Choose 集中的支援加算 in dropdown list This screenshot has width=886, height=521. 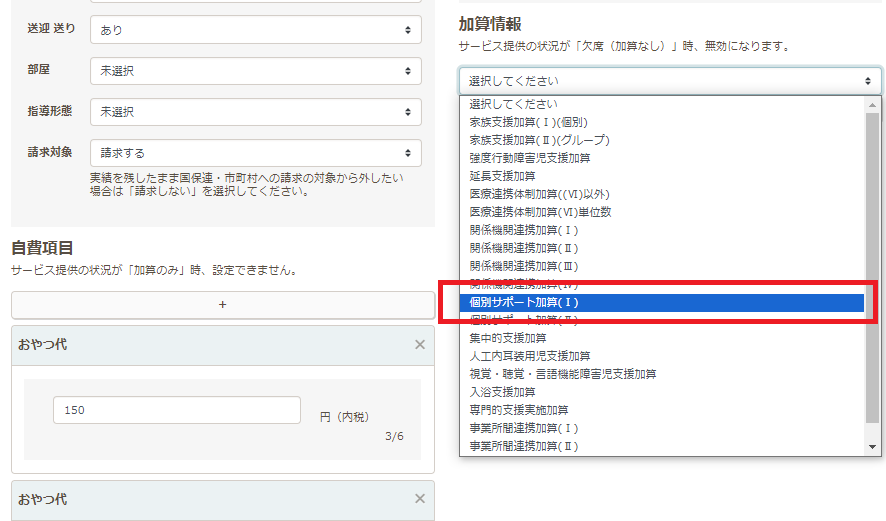click(662, 338)
